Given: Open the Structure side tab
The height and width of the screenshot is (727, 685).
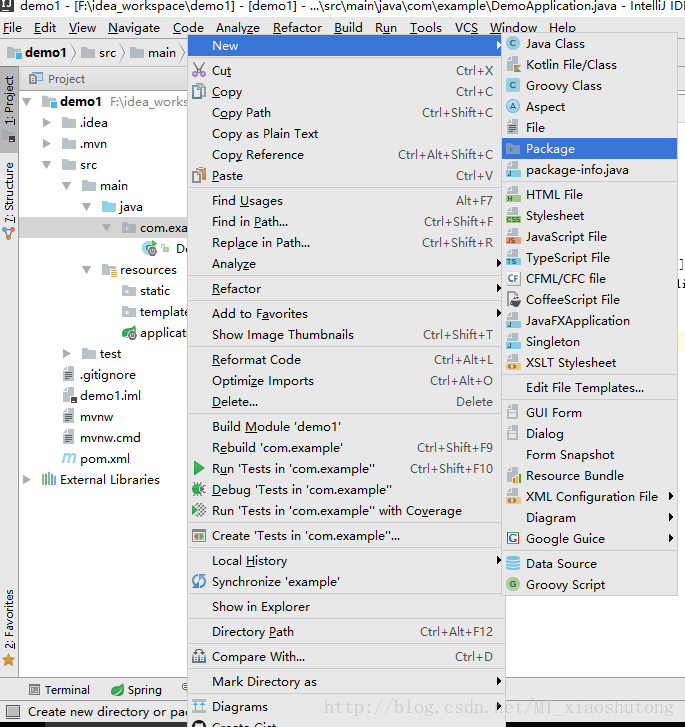Looking at the screenshot, I should point(9,199).
